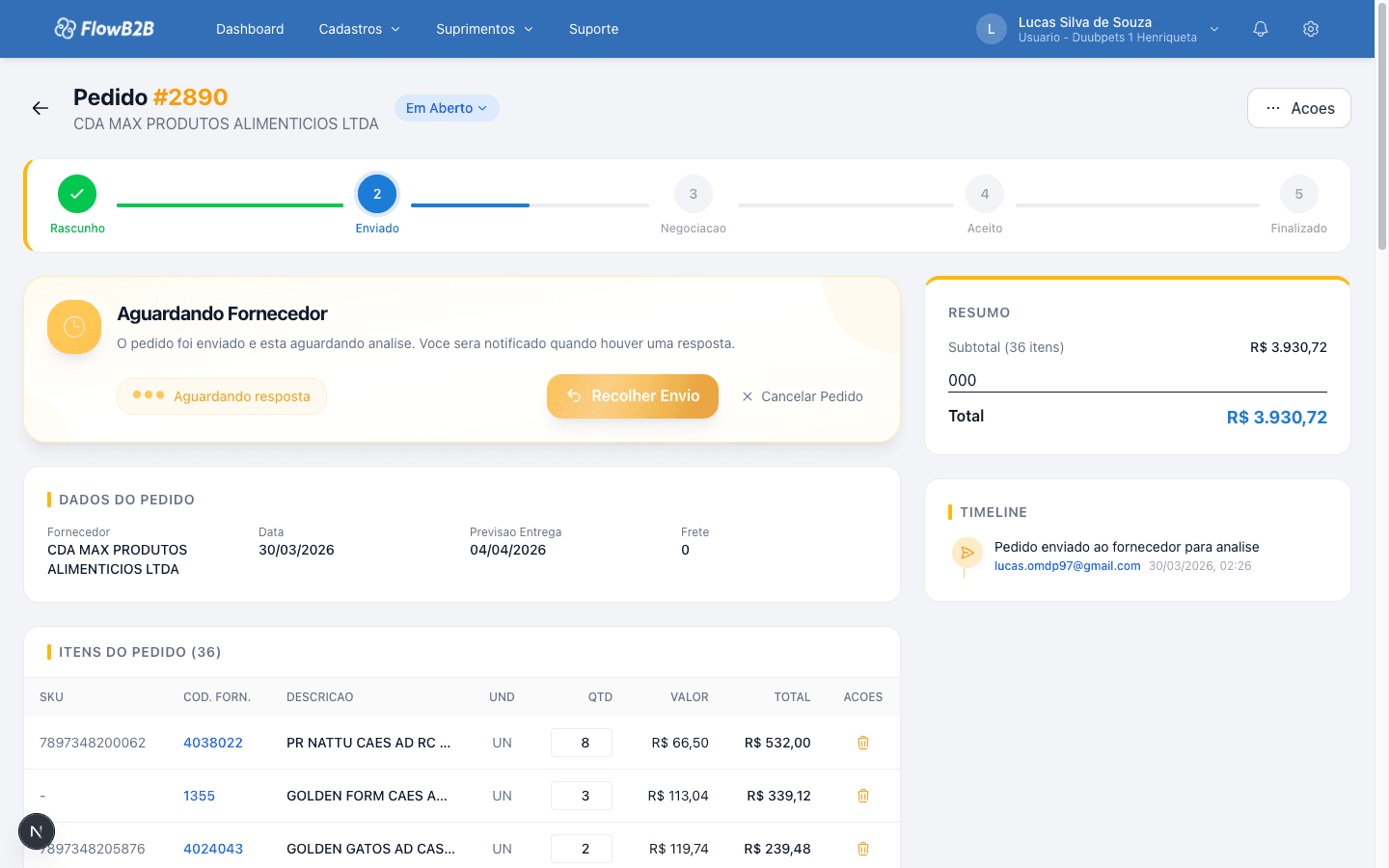Click the clock icon beside Aguardando Fornecedor
The width and height of the screenshot is (1389, 868).
coord(74,327)
